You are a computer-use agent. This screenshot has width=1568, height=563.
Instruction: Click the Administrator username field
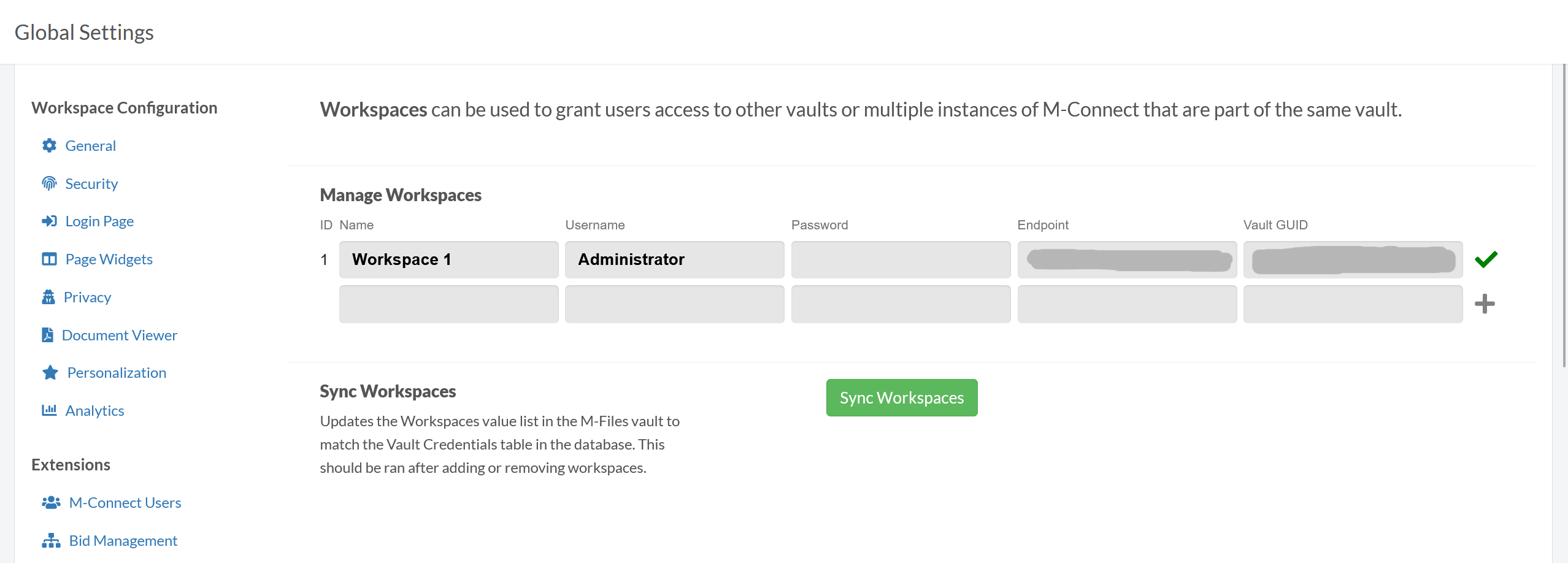[674, 259]
